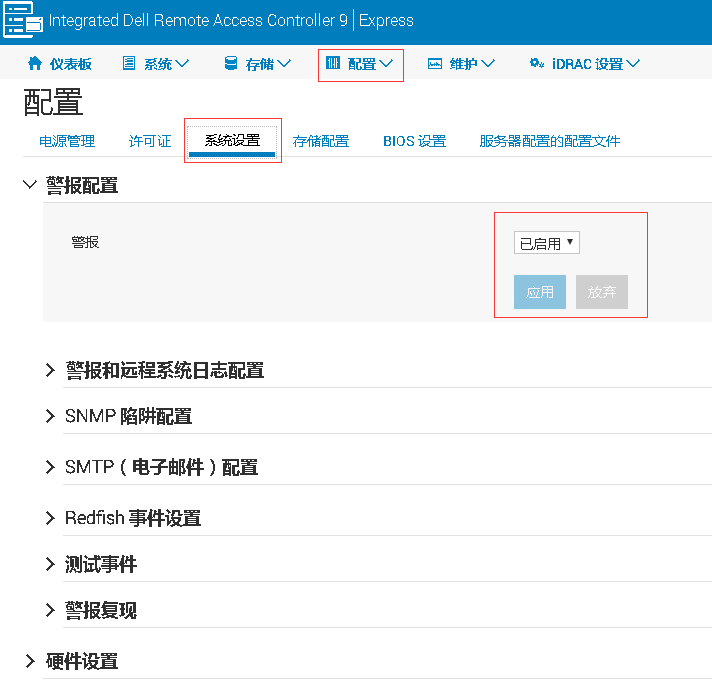Click the document icon beside 系统
Screen dimensions: 712x699
pyautogui.click(x=129, y=63)
